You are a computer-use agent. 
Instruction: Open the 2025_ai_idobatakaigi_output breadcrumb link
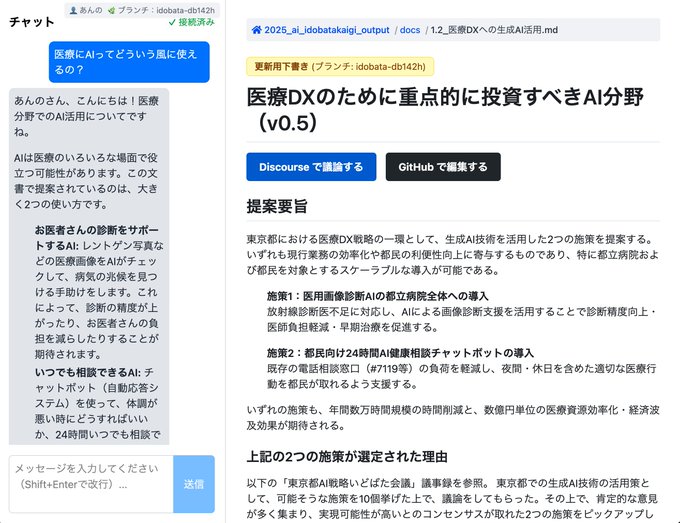(x=327, y=30)
